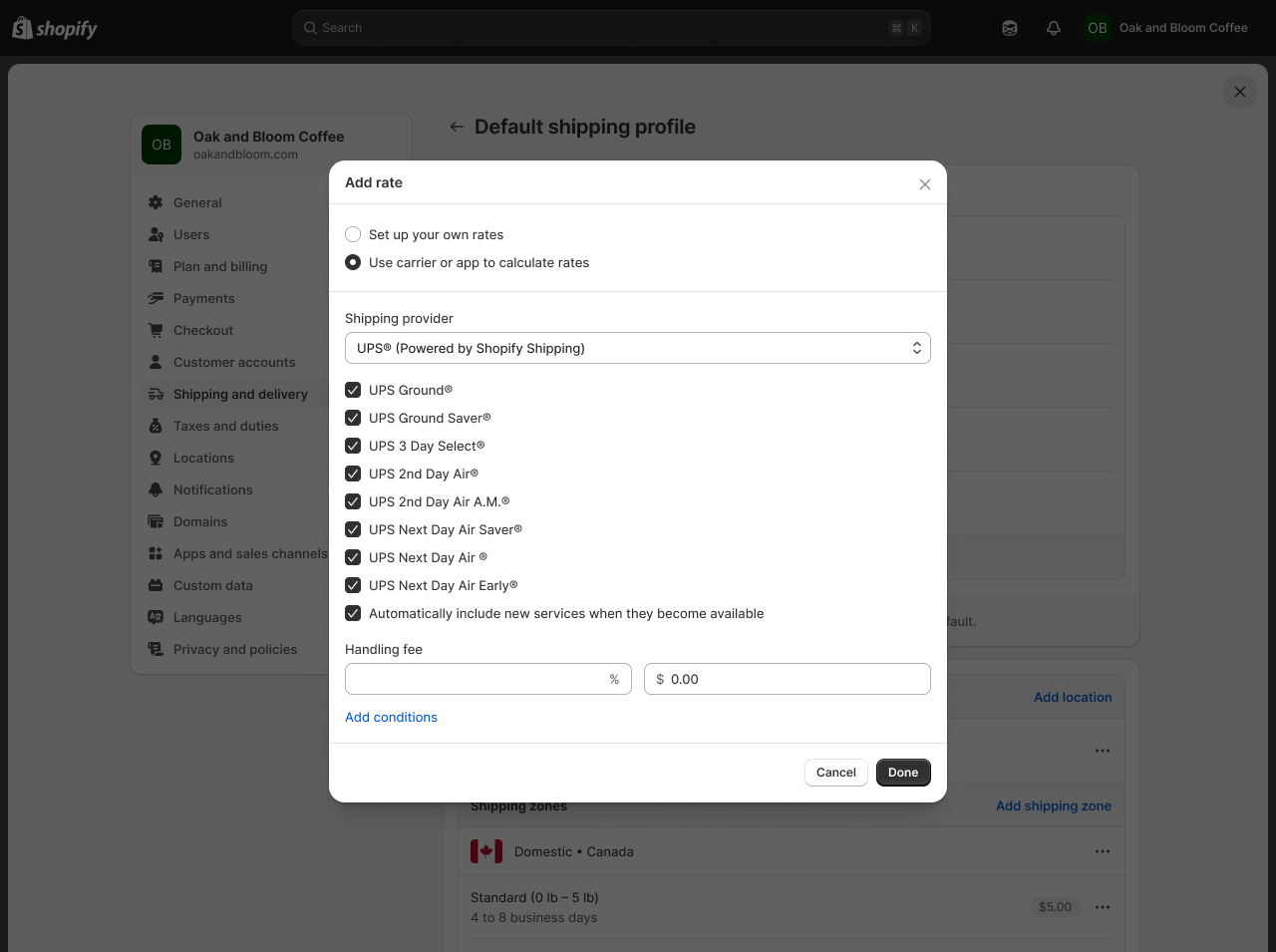Click the Done button
This screenshot has width=1276, height=952.
click(x=903, y=773)
